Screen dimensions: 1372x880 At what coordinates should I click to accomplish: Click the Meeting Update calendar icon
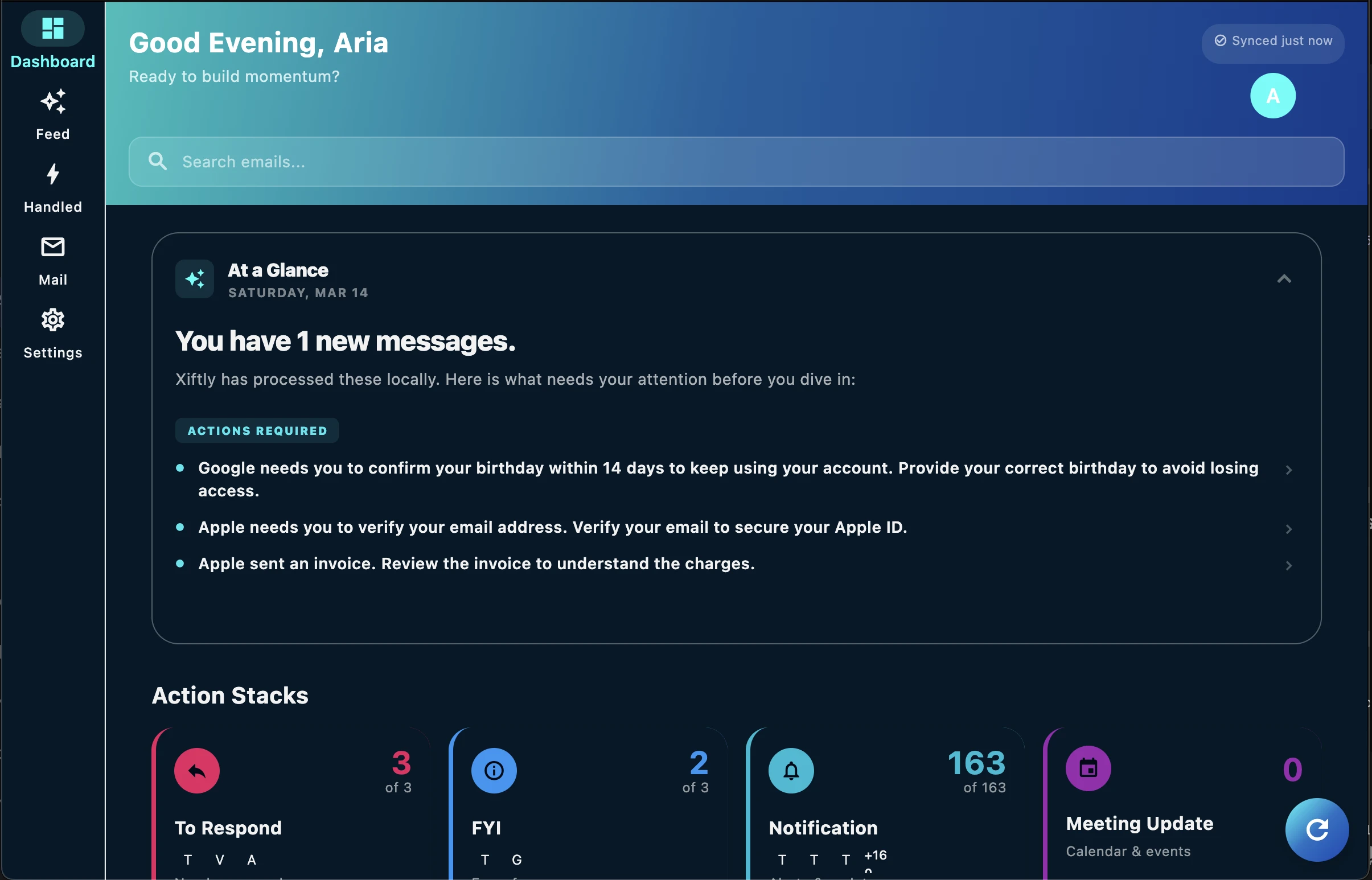[x=1088, y=768]
